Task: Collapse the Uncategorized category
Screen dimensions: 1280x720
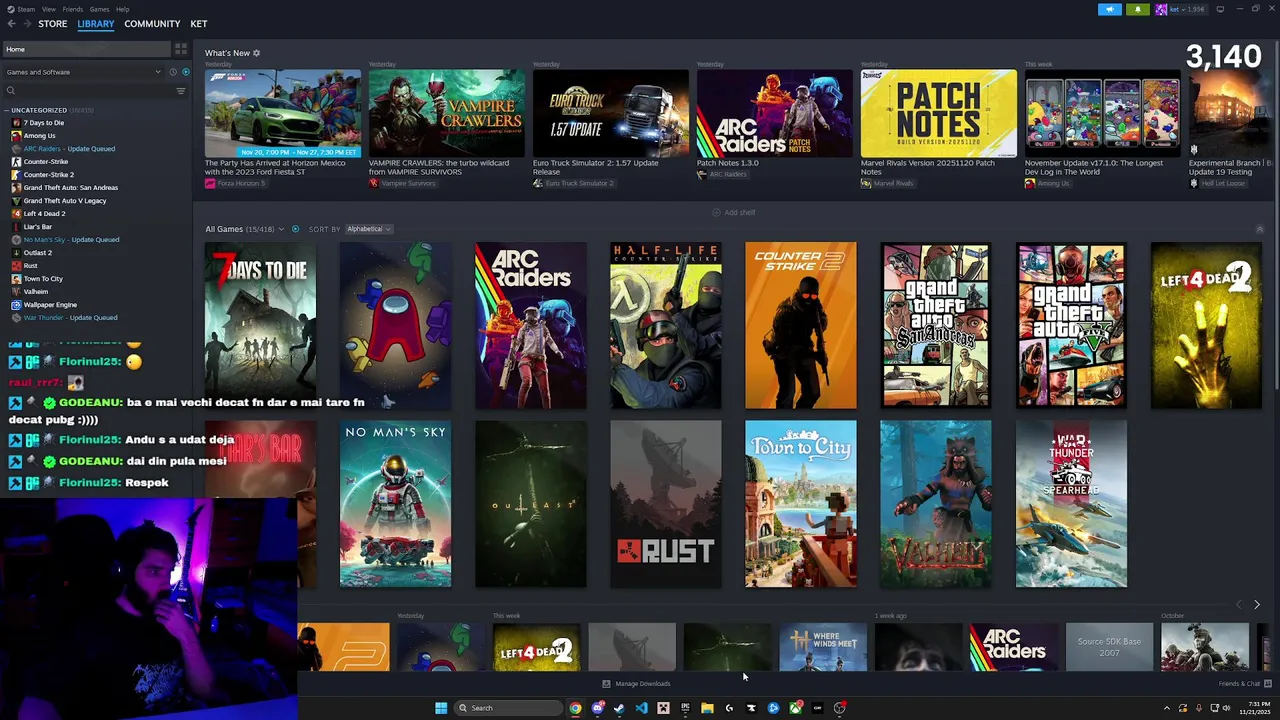Action: click(x=7, y=110)
